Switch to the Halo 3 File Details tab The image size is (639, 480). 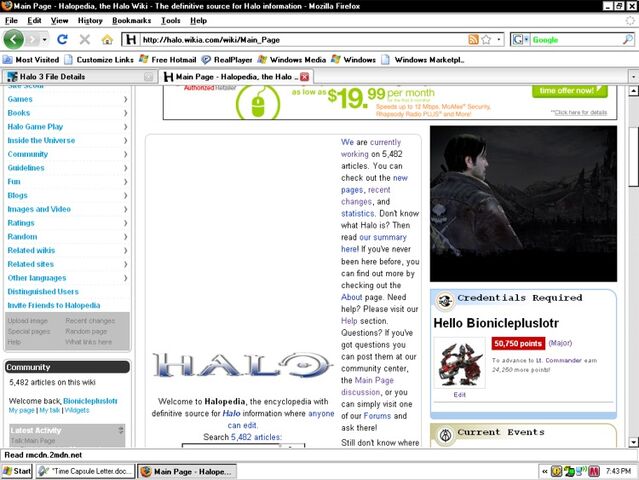coord(79,77)
